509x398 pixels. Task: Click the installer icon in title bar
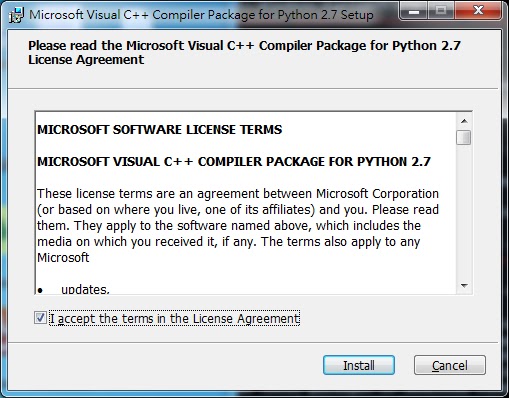point(16,15)
